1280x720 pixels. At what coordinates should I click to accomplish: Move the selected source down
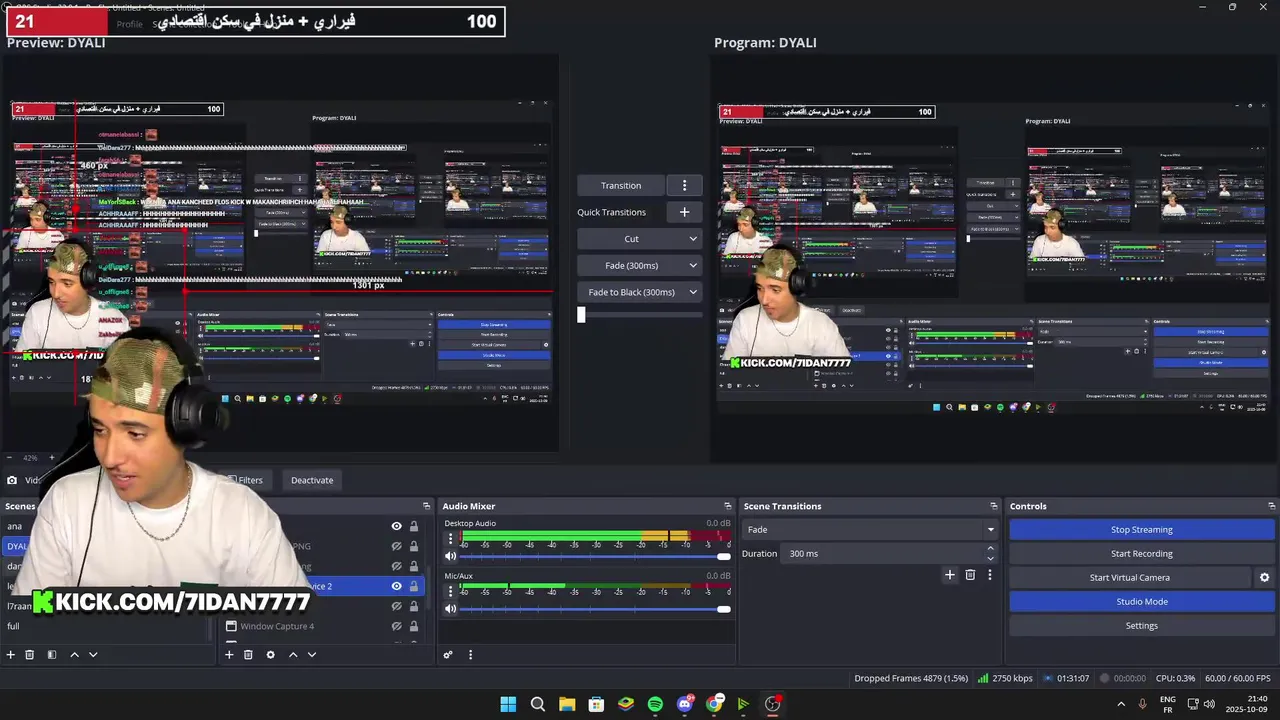[x=312, y=655]
